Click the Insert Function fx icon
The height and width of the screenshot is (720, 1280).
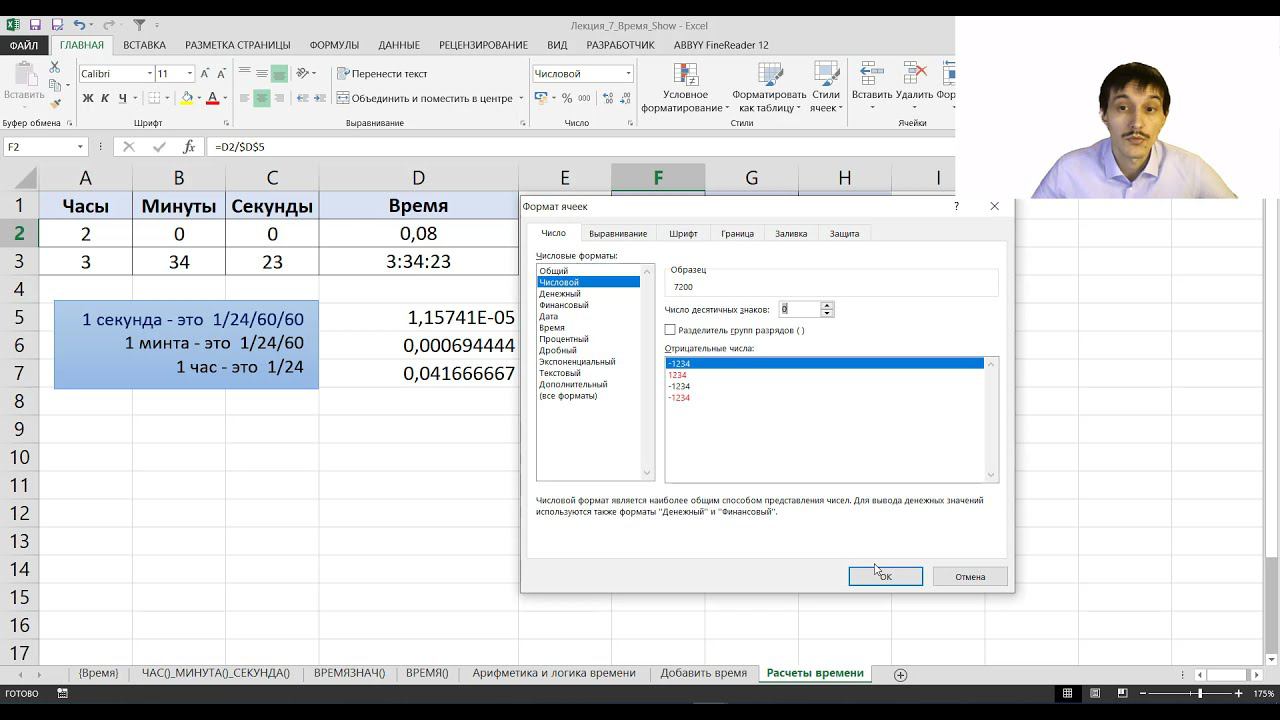189,147
